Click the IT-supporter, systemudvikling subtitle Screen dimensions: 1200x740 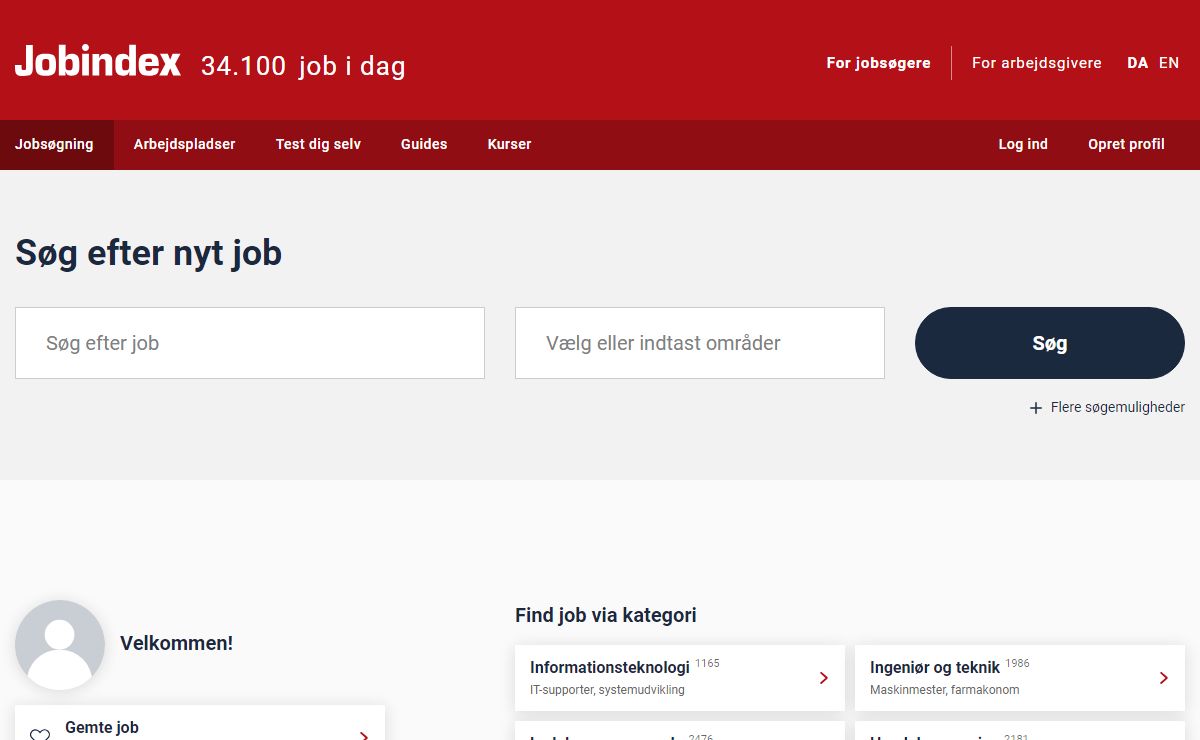coord(607,690)
